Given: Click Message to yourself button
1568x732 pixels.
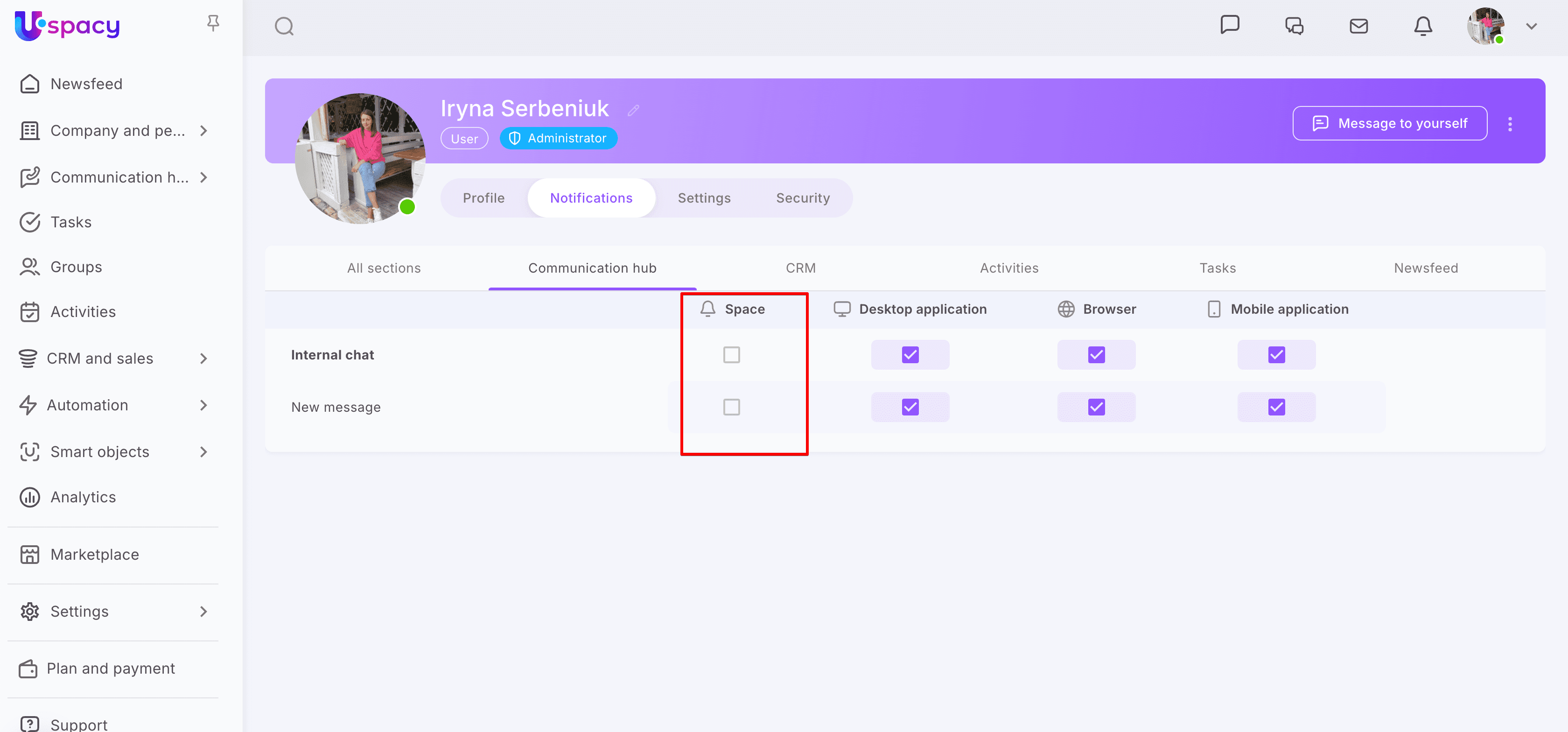Looking at the screenshot, I should [x=1389, y=124].
